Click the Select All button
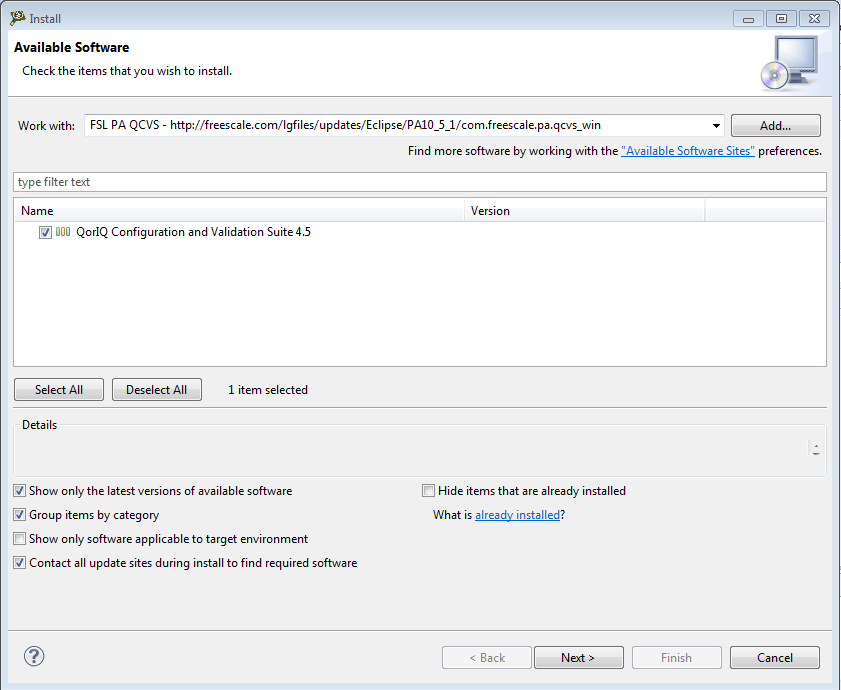The height and width of the screenshot is (690, 841). coord(59,390)
